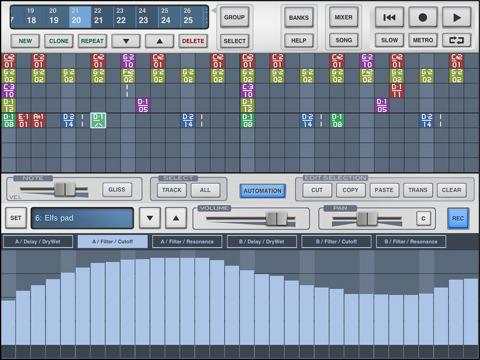This screenshot has width=480, height=360.
Task: Select ALL notes
Action: (205, 190)
